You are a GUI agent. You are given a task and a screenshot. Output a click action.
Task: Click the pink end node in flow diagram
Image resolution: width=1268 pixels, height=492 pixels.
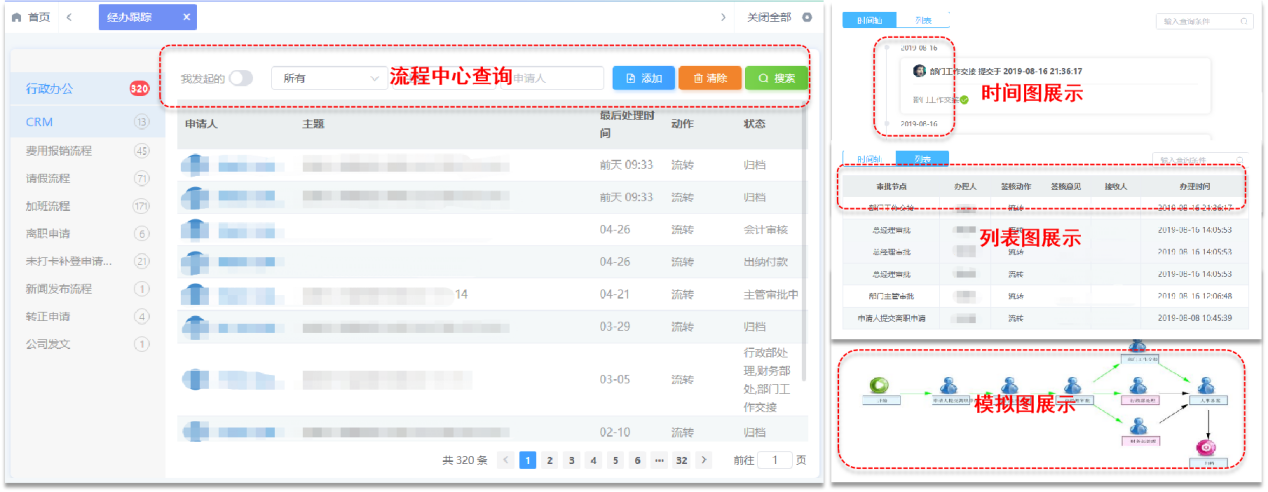pyautogui.click(x=1208, y=446)
